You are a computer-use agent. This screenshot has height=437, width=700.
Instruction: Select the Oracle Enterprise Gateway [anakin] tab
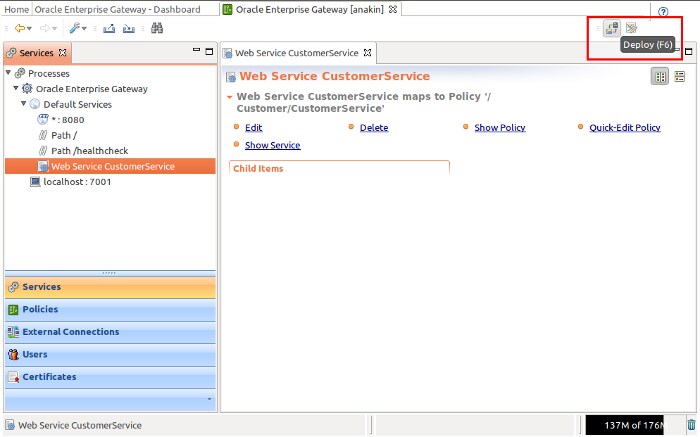point(309,9)
